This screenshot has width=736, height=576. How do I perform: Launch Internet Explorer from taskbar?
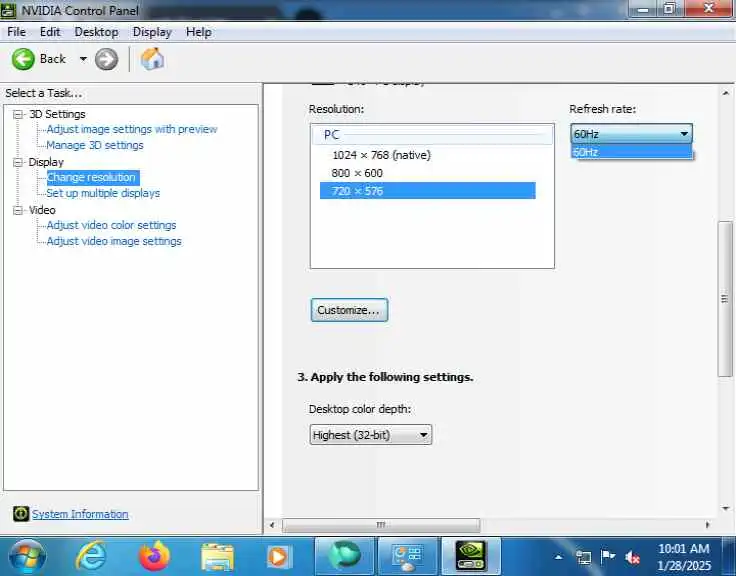[91, 556]
